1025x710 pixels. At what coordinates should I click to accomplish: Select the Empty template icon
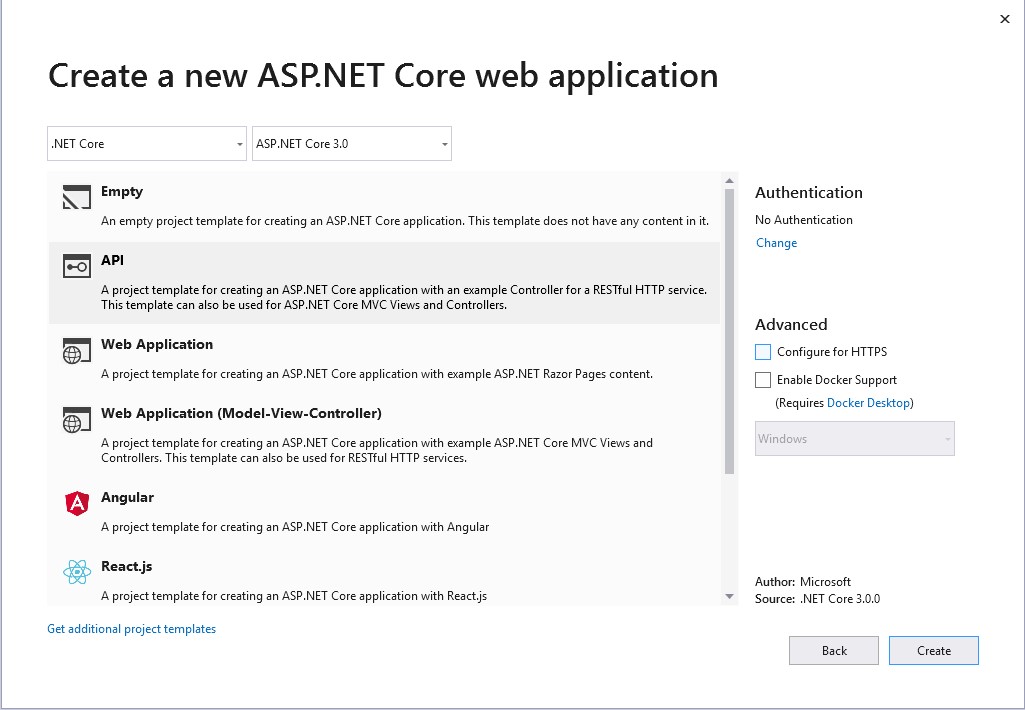point(76,197)
